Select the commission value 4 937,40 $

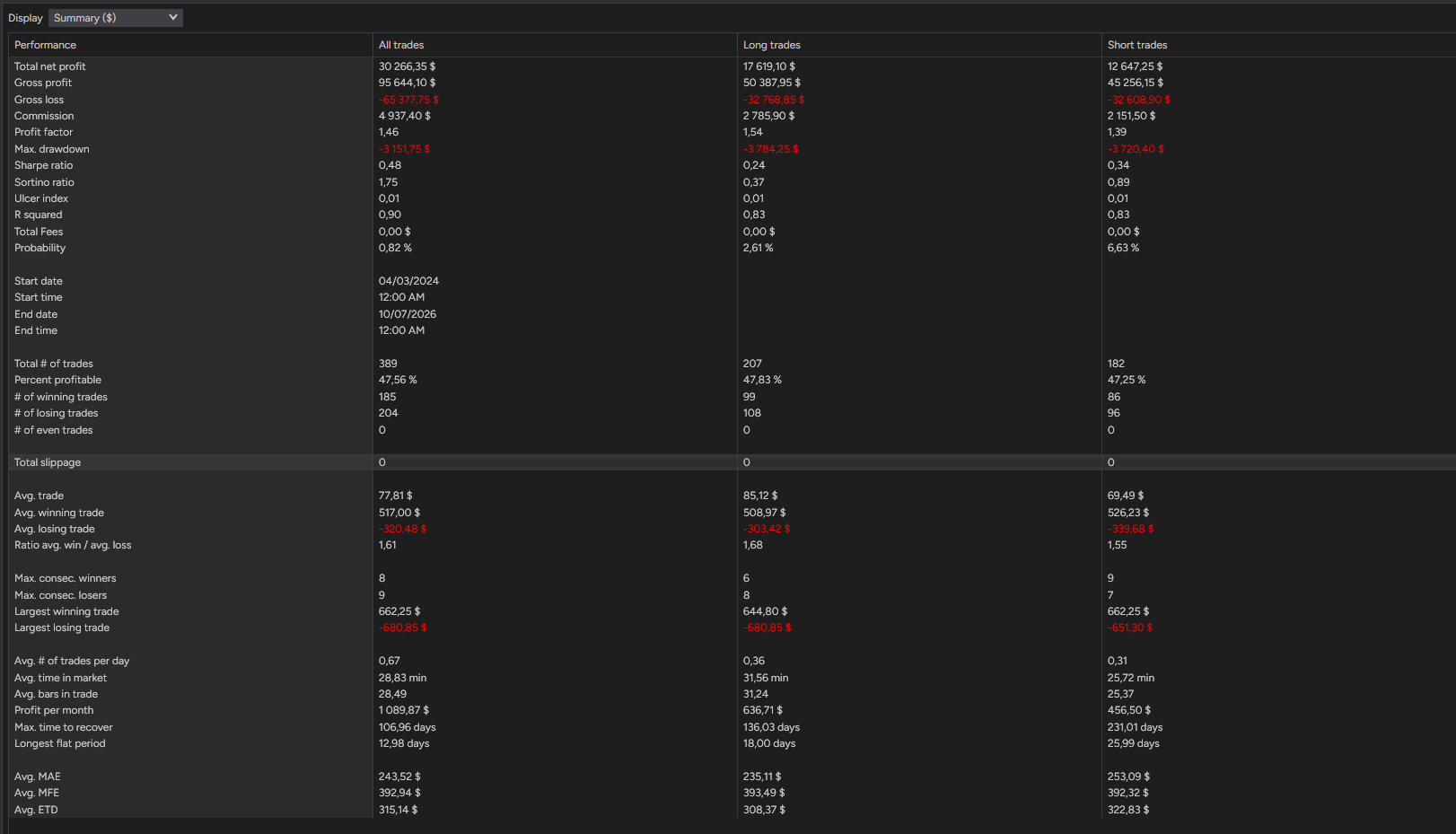click(x=405, y=116)
